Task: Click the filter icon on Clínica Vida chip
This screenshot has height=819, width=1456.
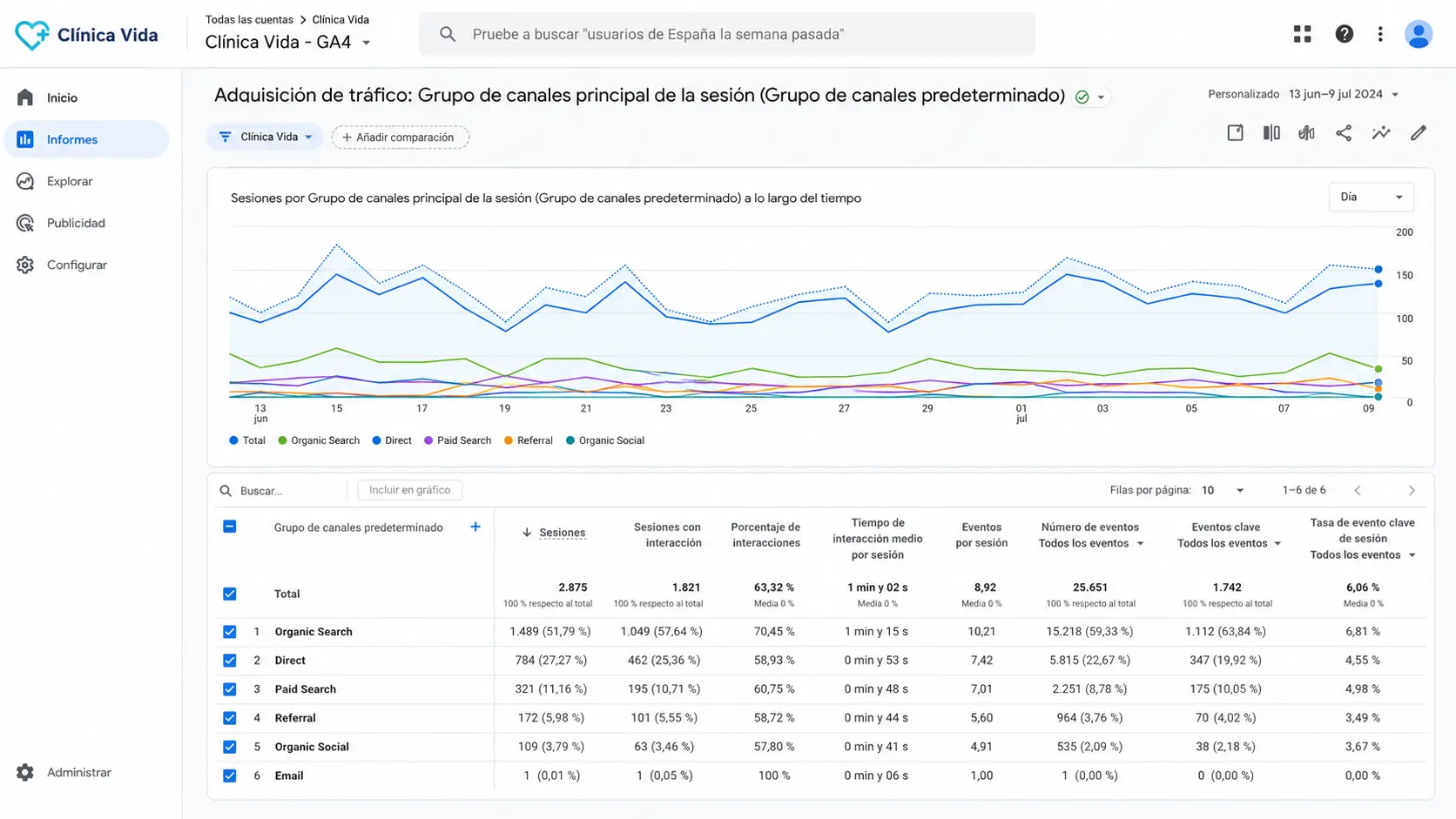Action: [226, 137]
